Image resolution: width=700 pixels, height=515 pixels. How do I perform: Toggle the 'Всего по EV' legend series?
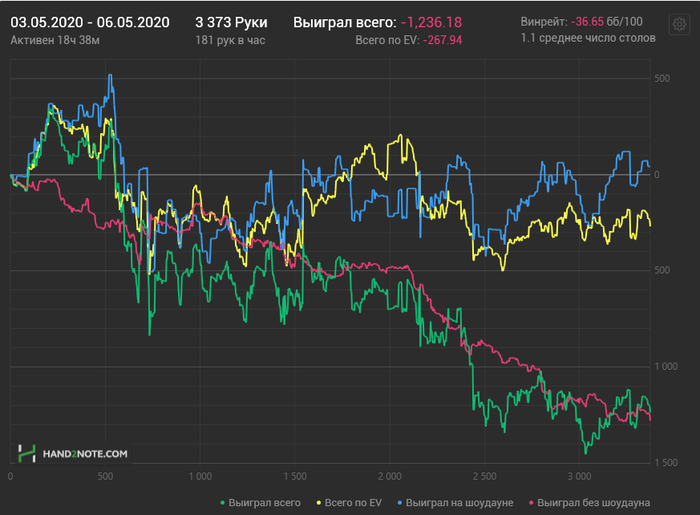pyautogui.click(x=349, y=503)
